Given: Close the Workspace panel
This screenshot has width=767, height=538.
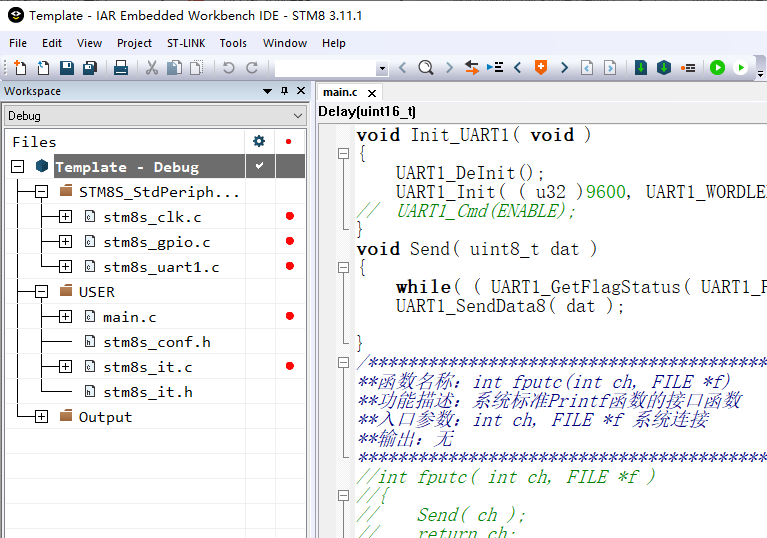Looking at the screenshot, I should pyautogui.click(x=301, y=90).
